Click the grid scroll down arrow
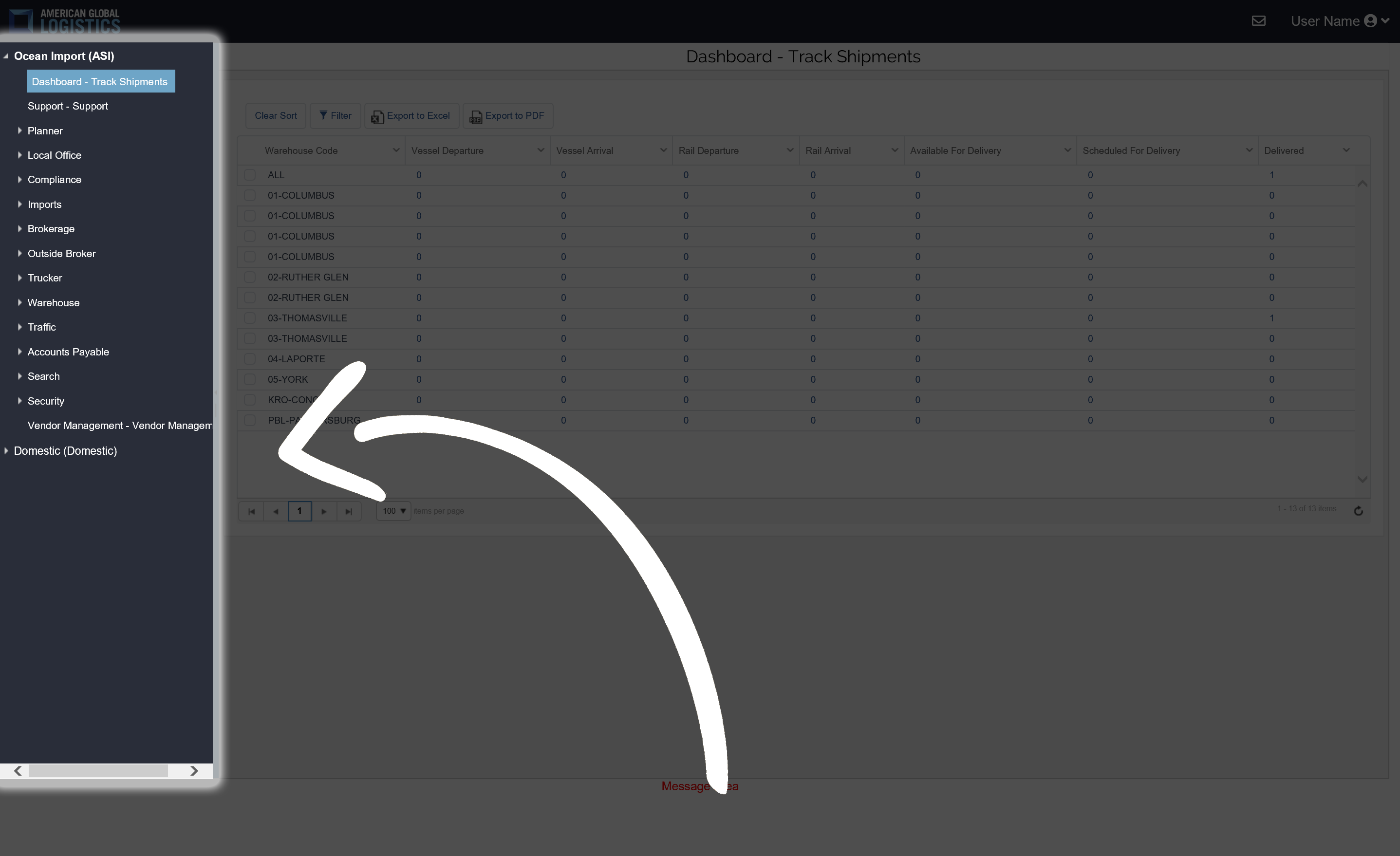The image size is (1400, 856). pyautogui.click(x=1362, y=480)
